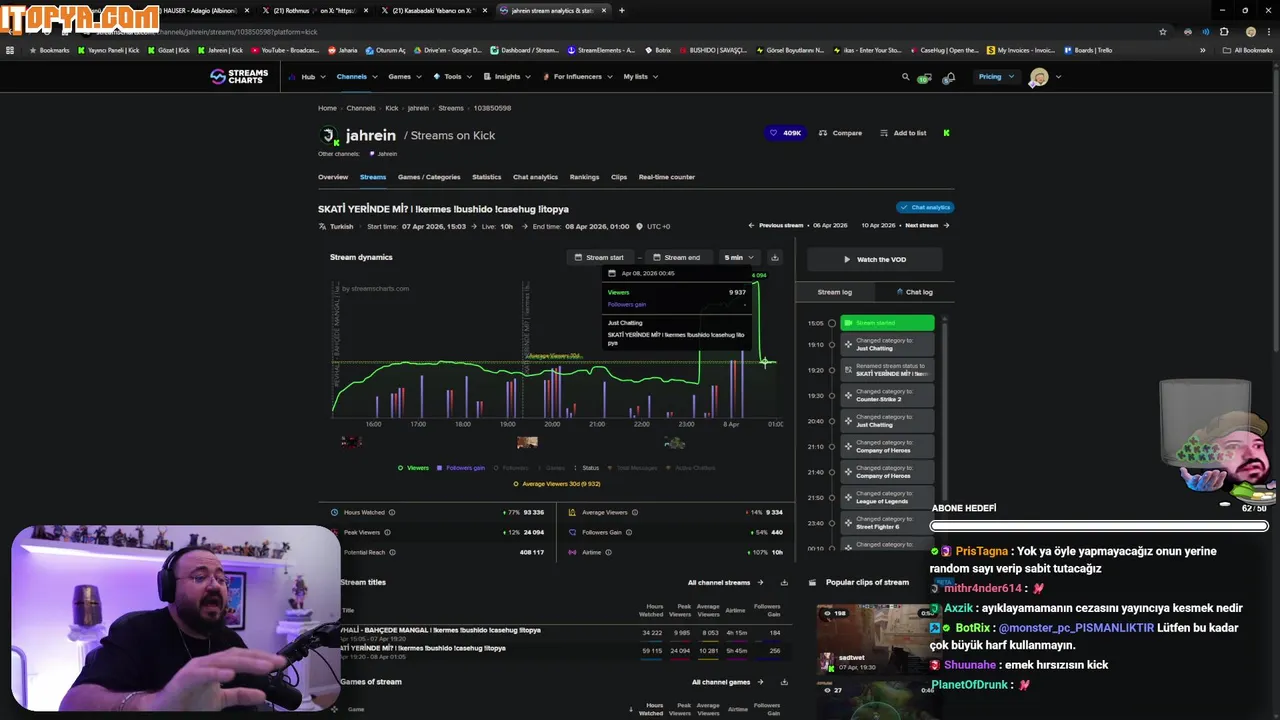Switch to the Games / Categories tab
This screenshot has height=720, width=1280.
[429, 177]
